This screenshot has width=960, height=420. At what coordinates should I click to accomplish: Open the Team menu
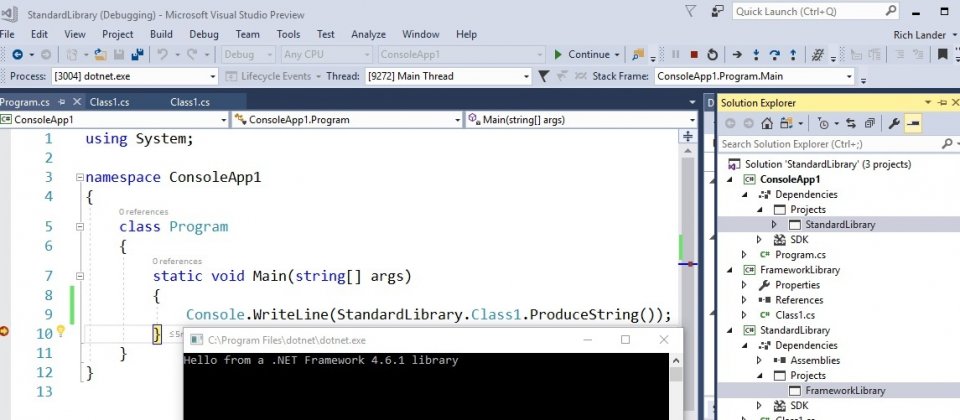tap(247, 34)
